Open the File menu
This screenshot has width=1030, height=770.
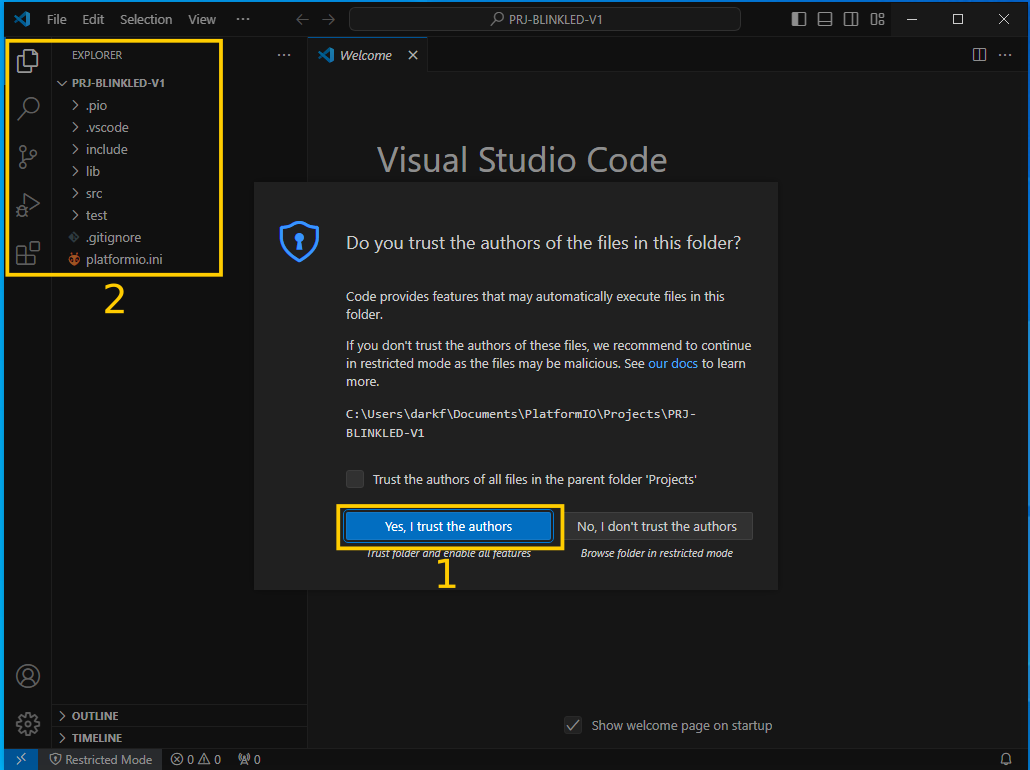56,20
